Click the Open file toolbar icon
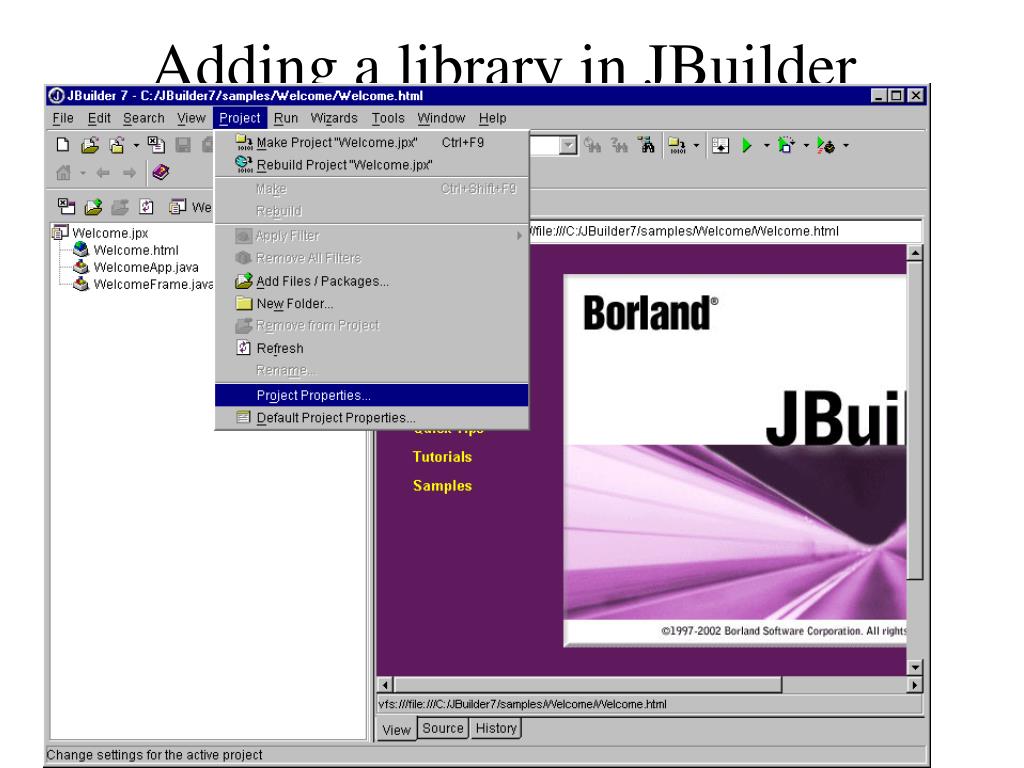The image size is (1024, 768). point(89,145)
